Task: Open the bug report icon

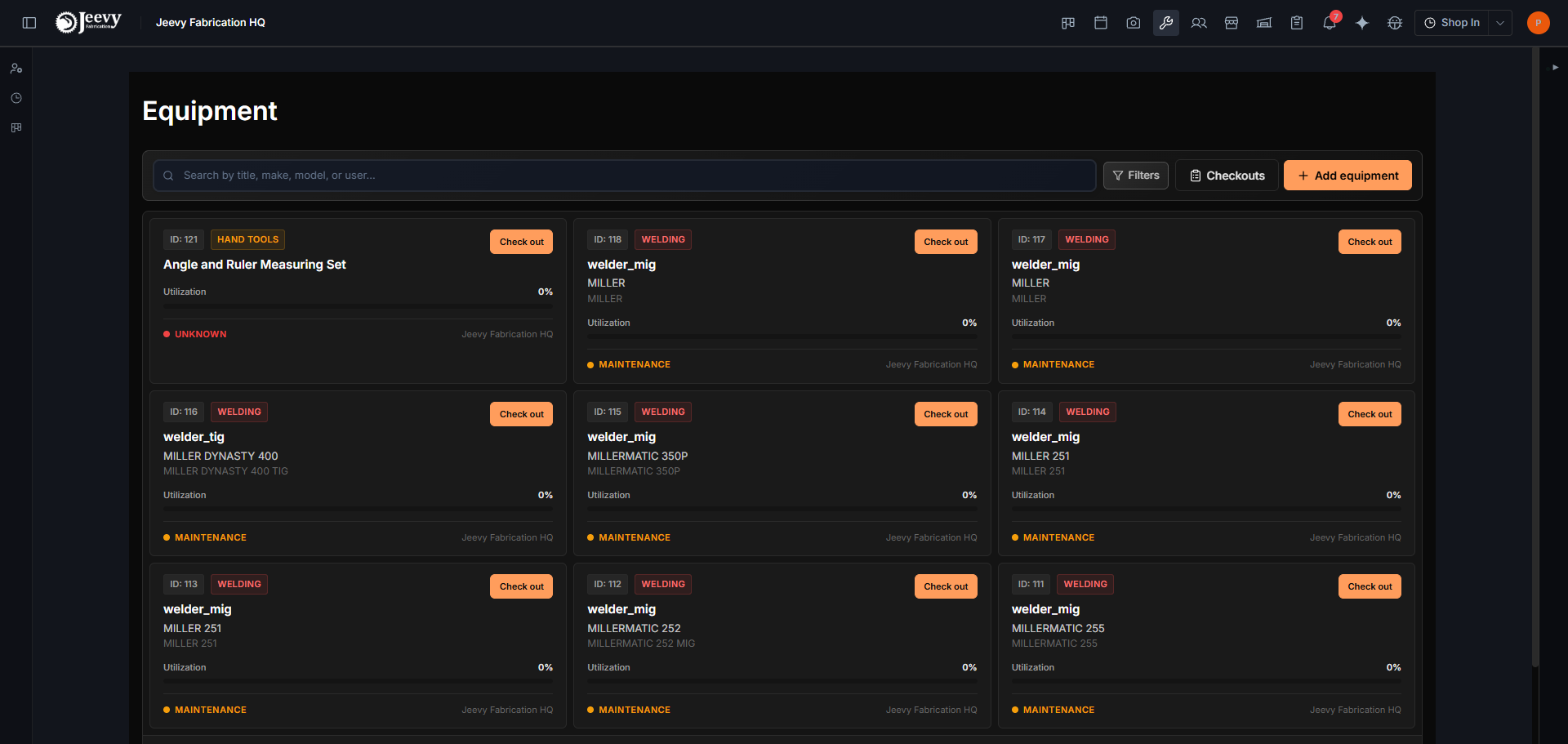Action: 1395,23
